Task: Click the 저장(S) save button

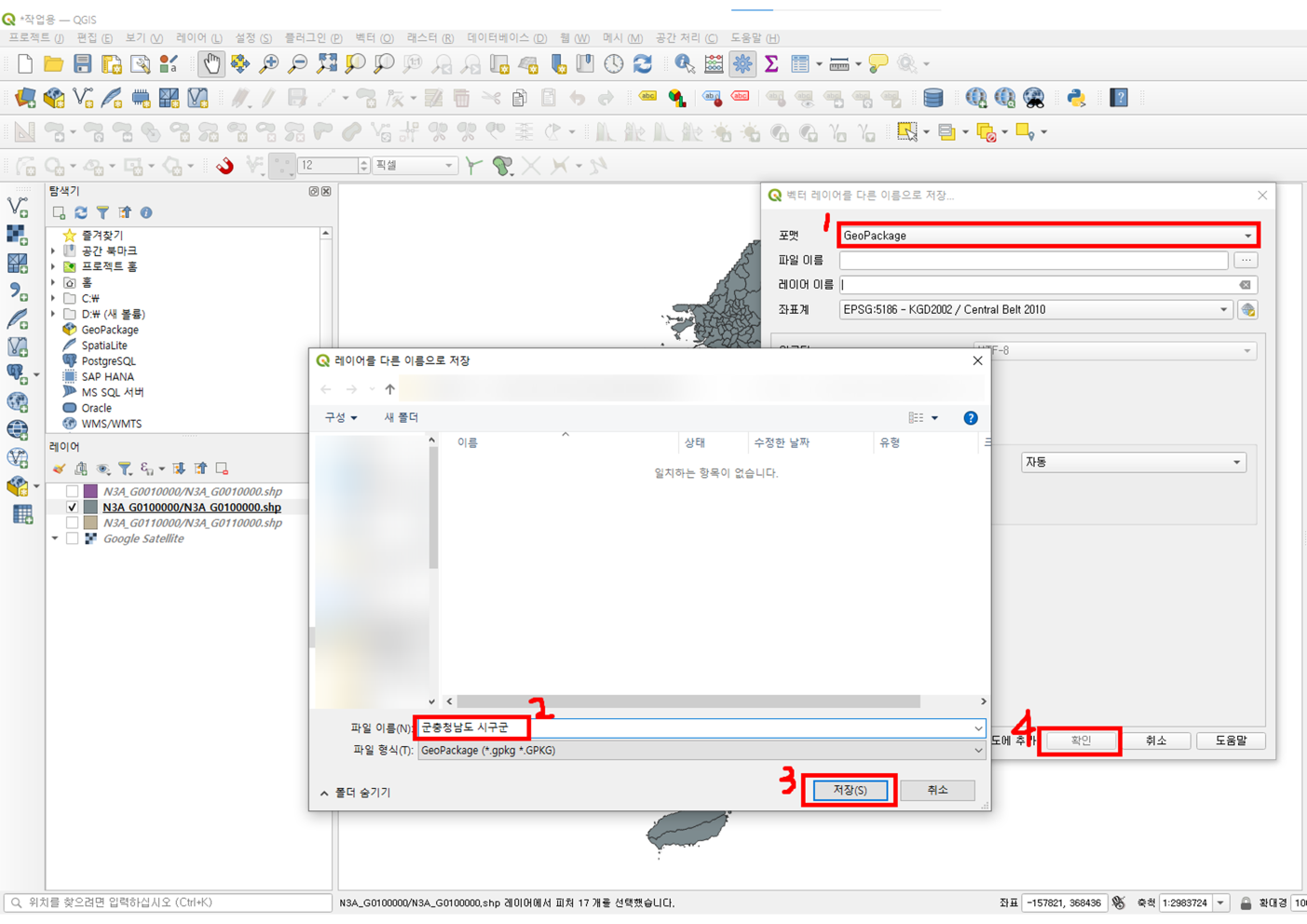Action: click(850, 791)
